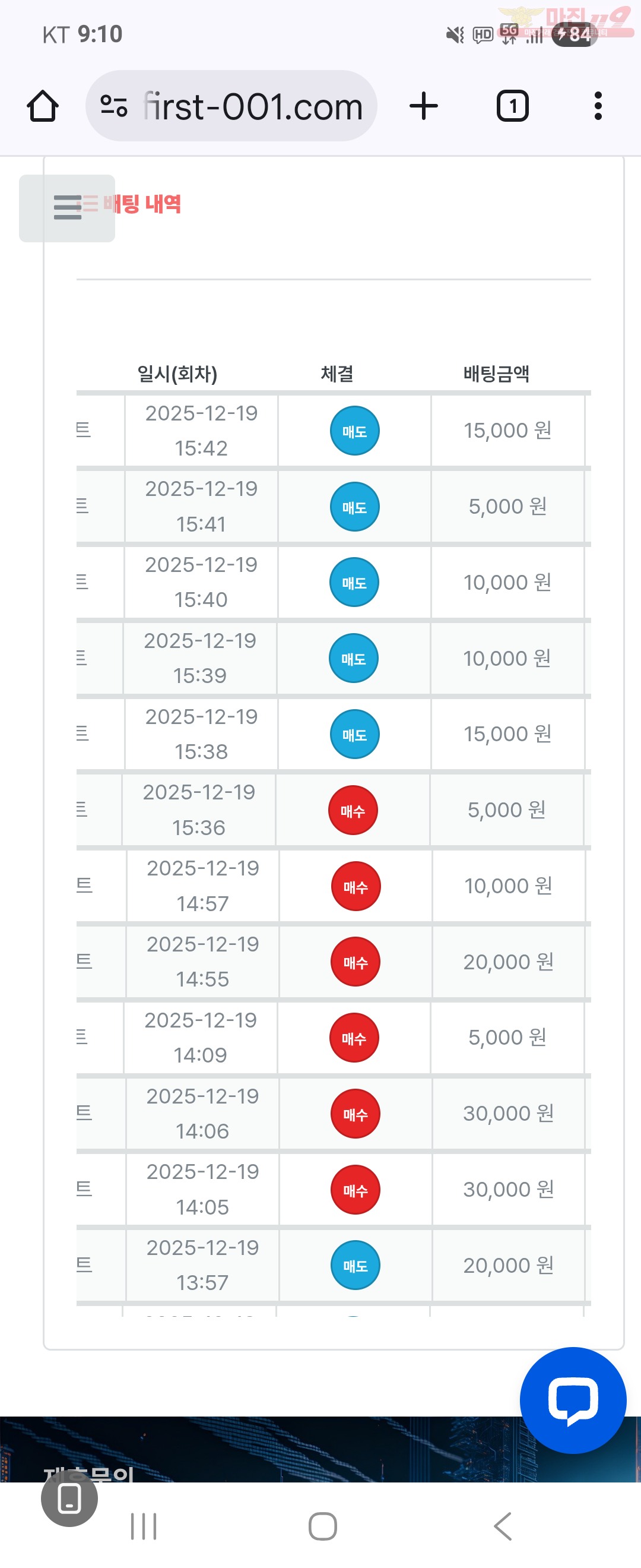The image size is (641, 1568).
Task: Tap the Android recent apps button
Action: pos(144,1526)
